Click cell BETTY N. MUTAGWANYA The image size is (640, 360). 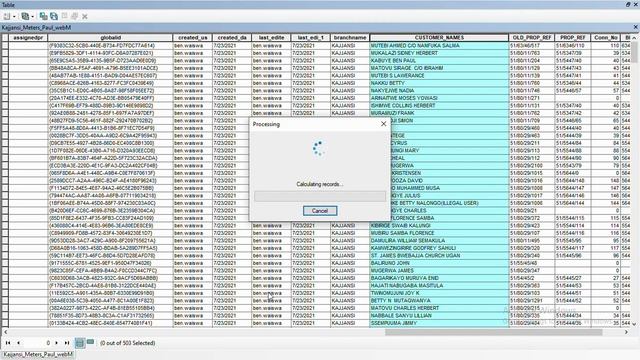point(439,300)
